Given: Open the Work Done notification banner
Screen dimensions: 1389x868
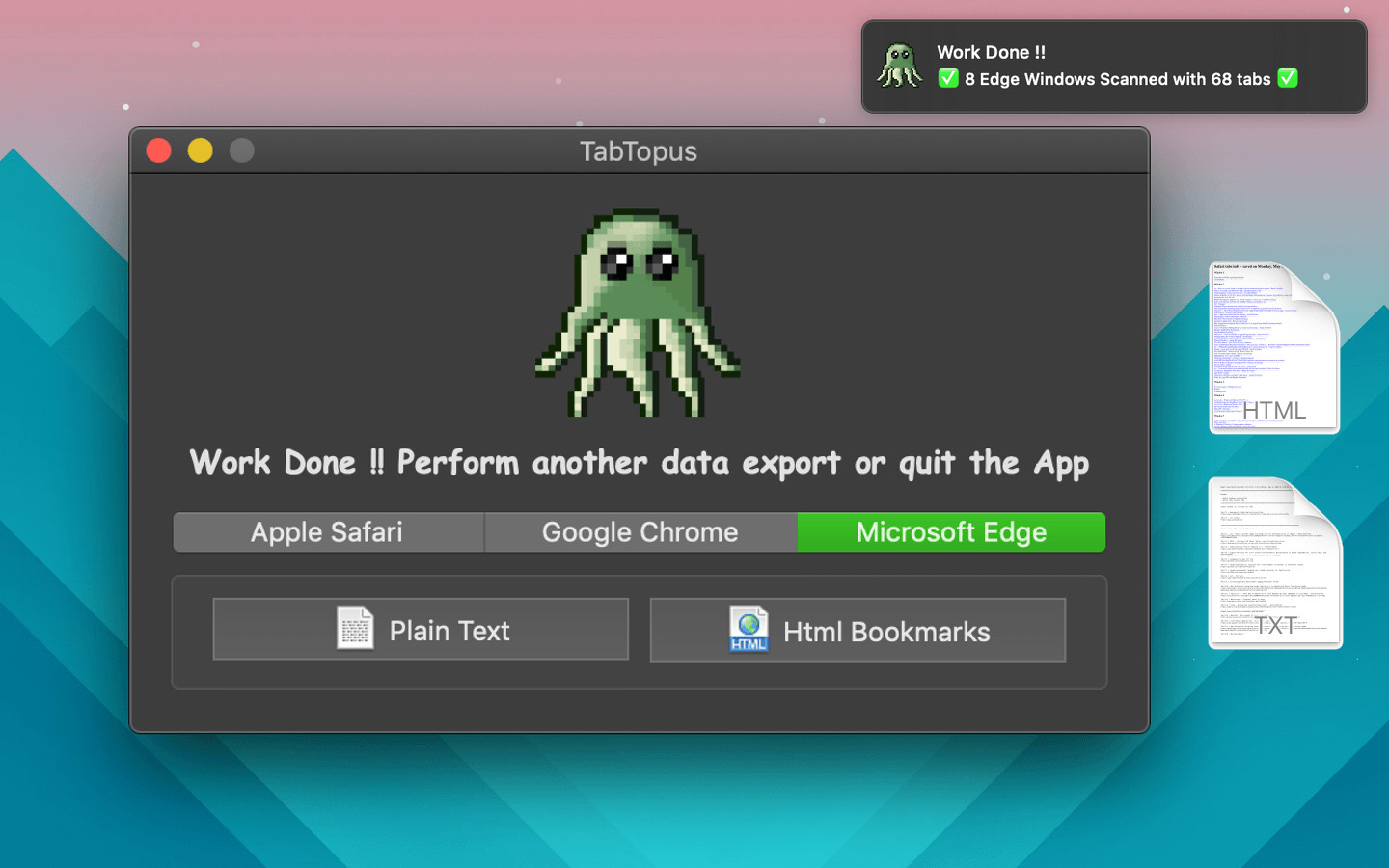Looking at the screenshot, I should tap(1114, 67).
